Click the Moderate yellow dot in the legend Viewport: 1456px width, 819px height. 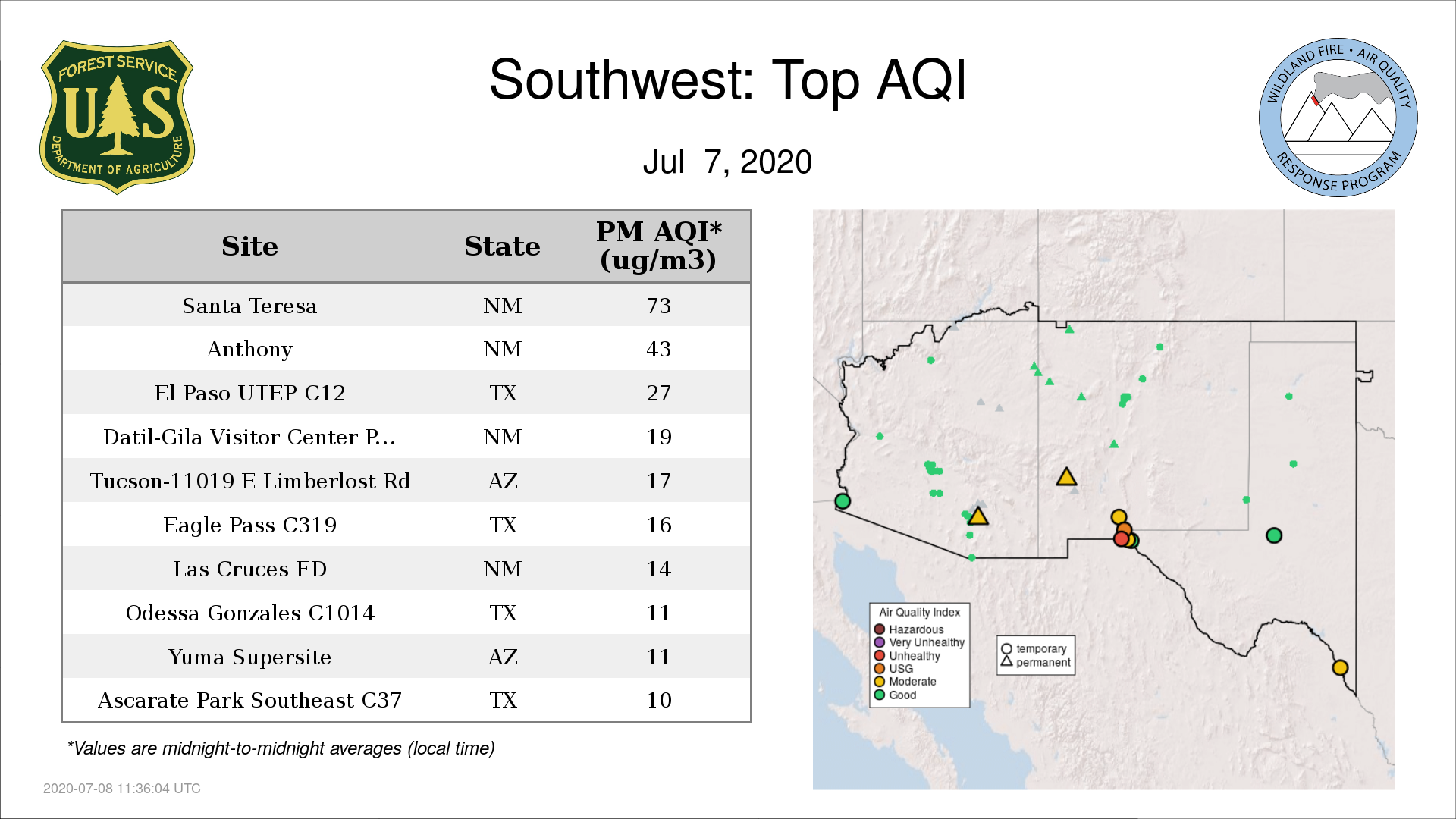[x=880, y=681]
